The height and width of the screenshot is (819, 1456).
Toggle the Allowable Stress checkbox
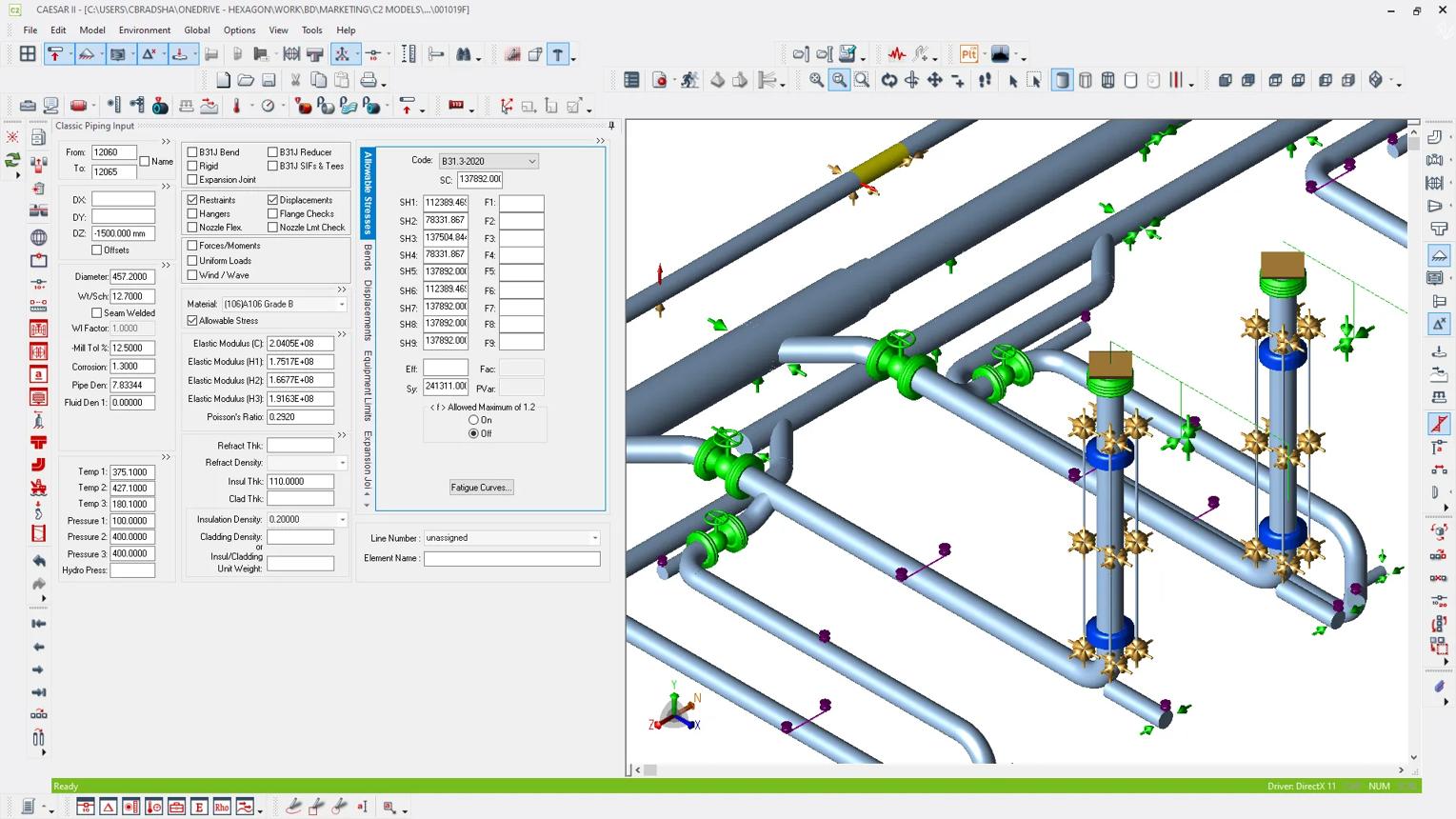tap(192, 321)
